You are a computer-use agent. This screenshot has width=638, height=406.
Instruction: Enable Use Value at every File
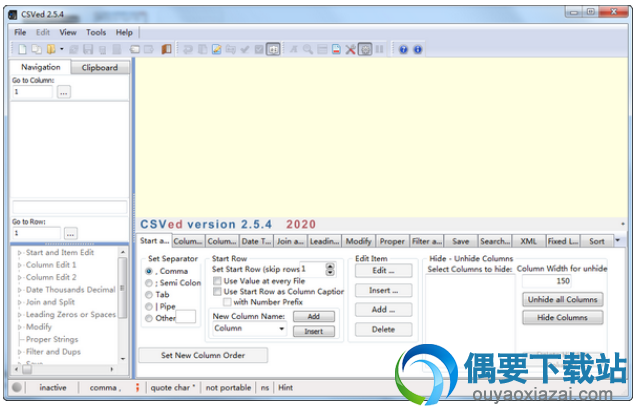point(217,281)
